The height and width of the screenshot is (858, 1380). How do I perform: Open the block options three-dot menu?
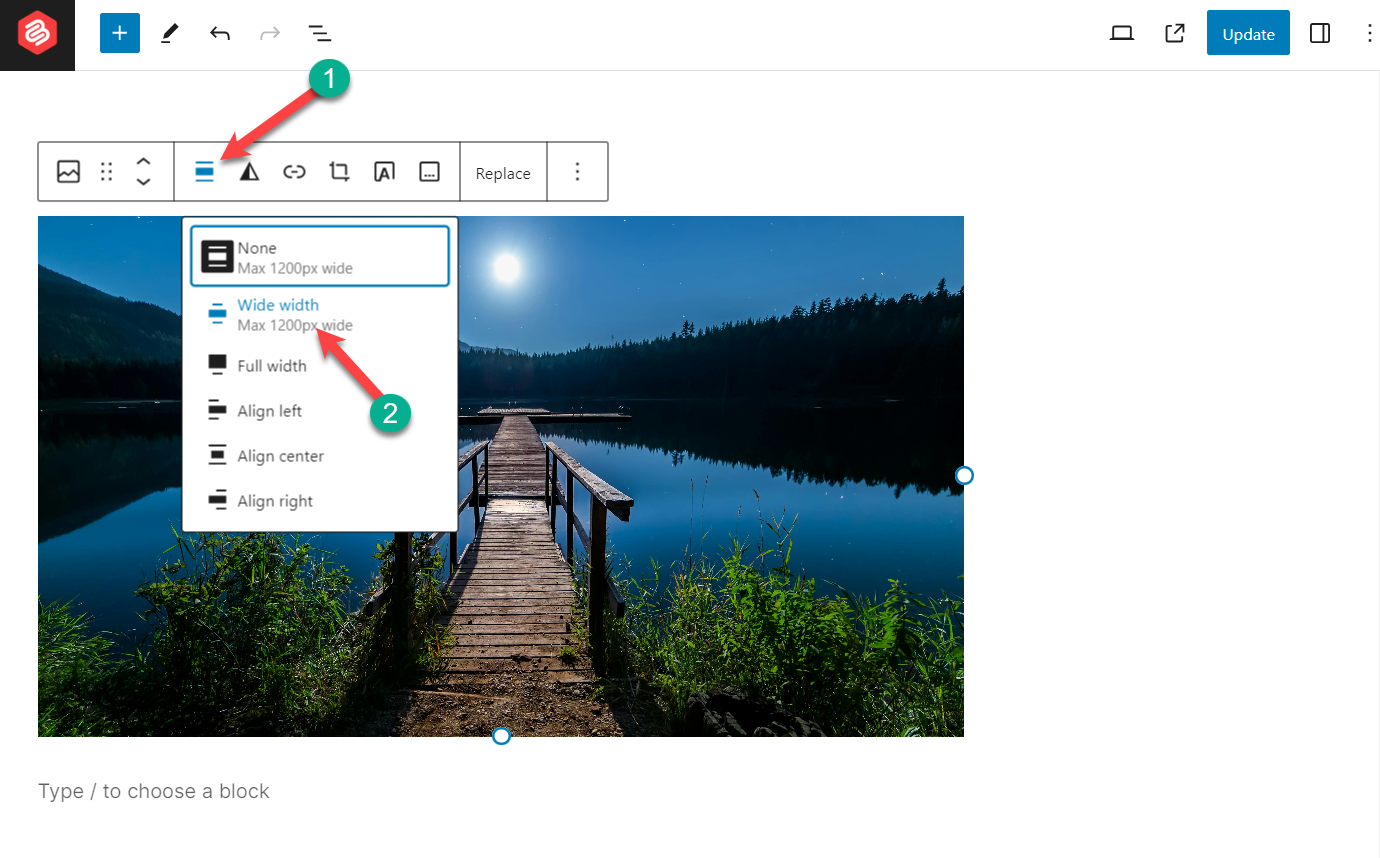pyautogui.click(x=577, y=171)
